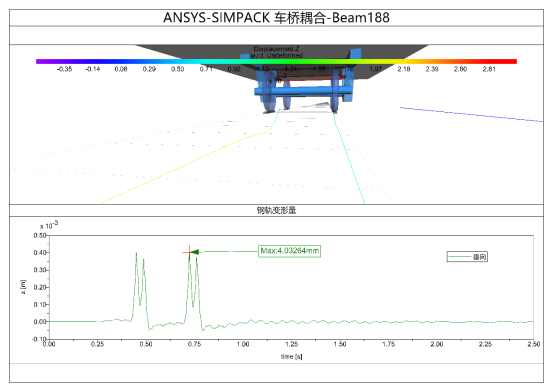
Task: Click the 0.75 x-axis tick value
Action: click(x=194, y=344)
